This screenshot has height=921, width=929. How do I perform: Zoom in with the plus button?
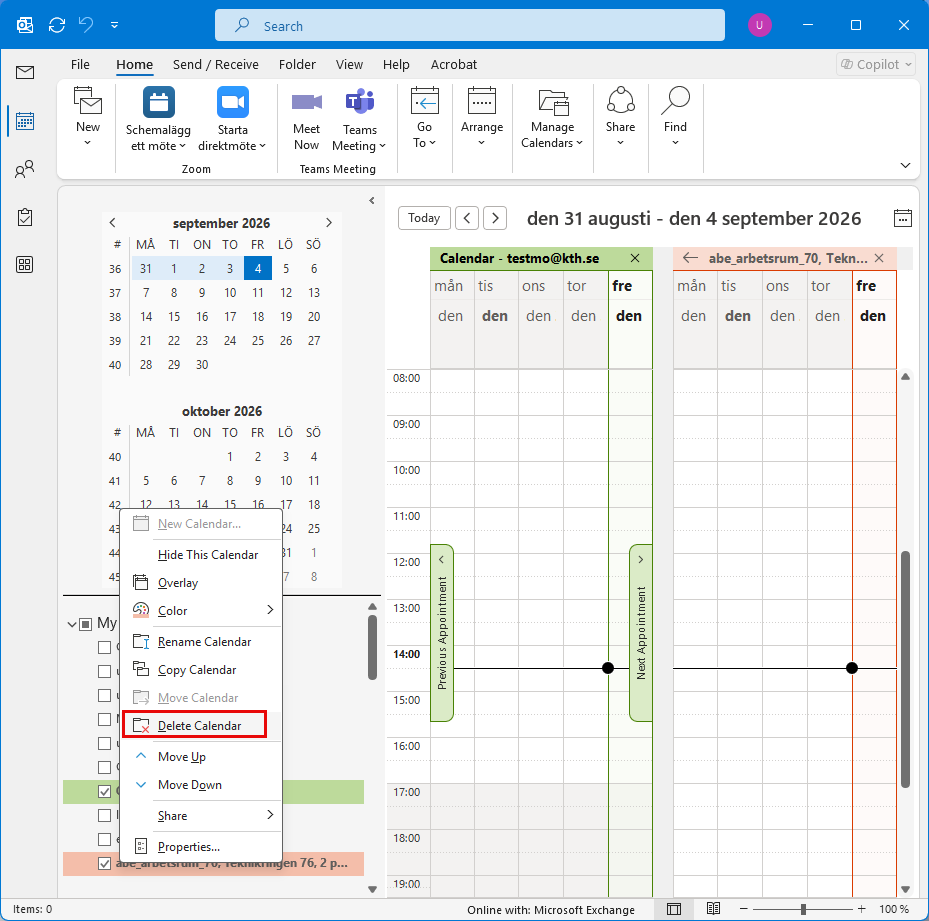[x=861, y=909]
